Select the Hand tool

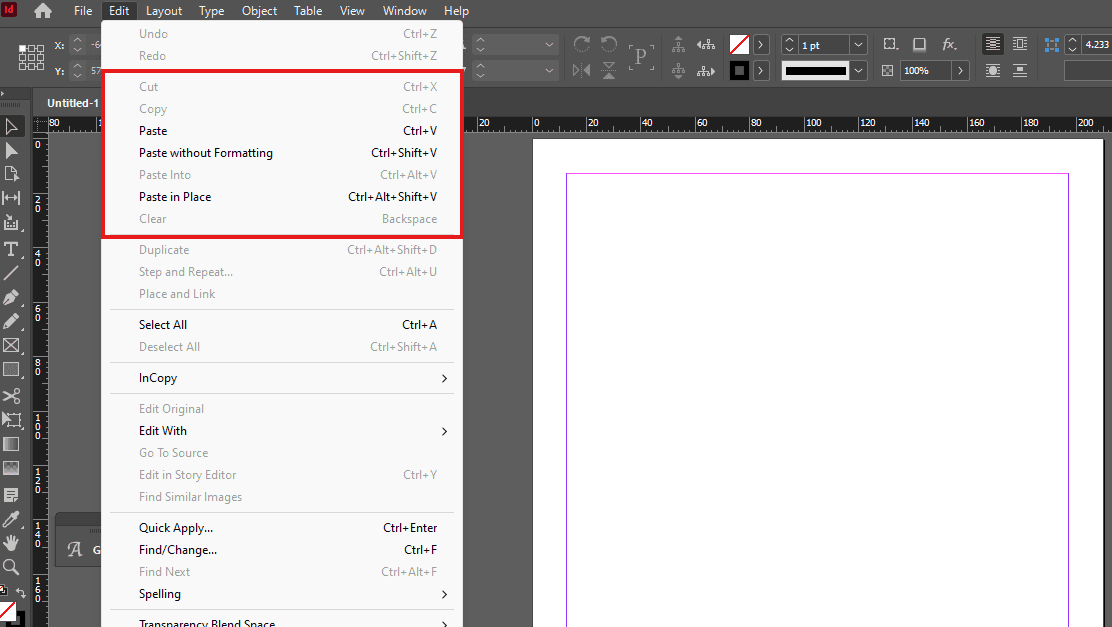click(12, 542)
